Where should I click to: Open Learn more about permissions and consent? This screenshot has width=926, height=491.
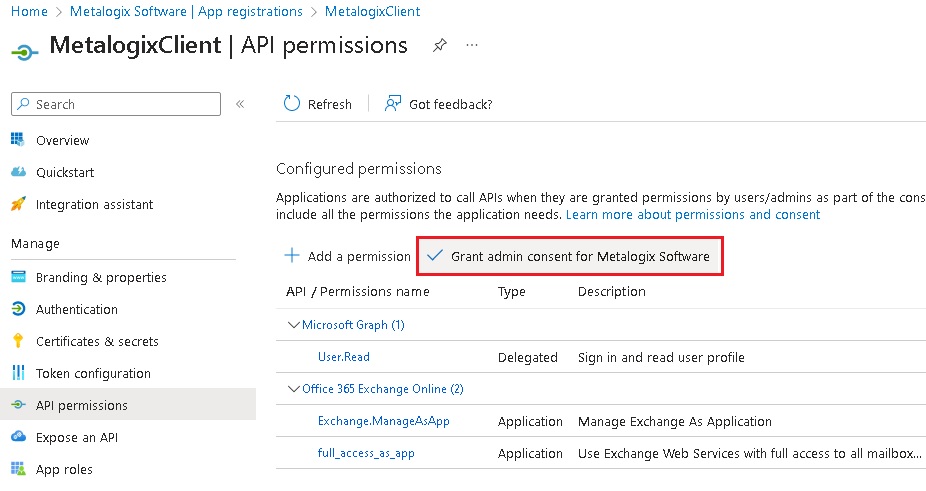693,215
